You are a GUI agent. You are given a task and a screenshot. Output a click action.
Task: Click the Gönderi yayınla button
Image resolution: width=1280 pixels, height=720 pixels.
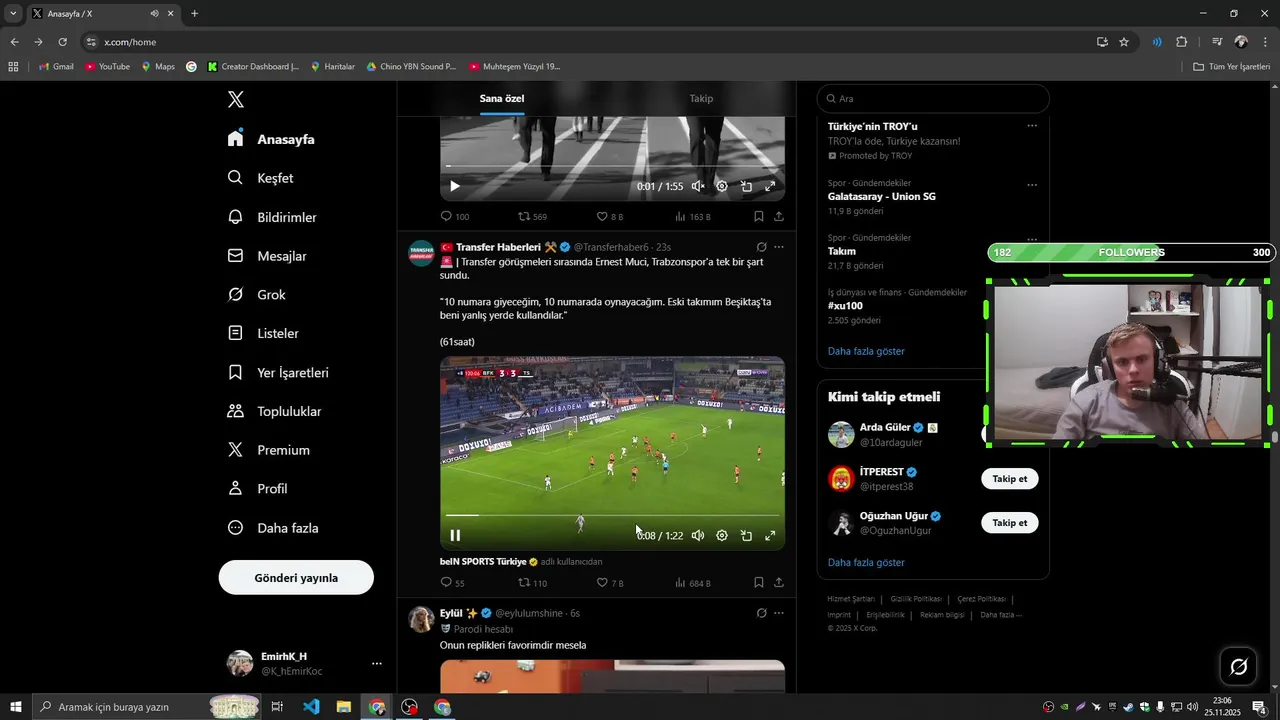coord(296,577)
